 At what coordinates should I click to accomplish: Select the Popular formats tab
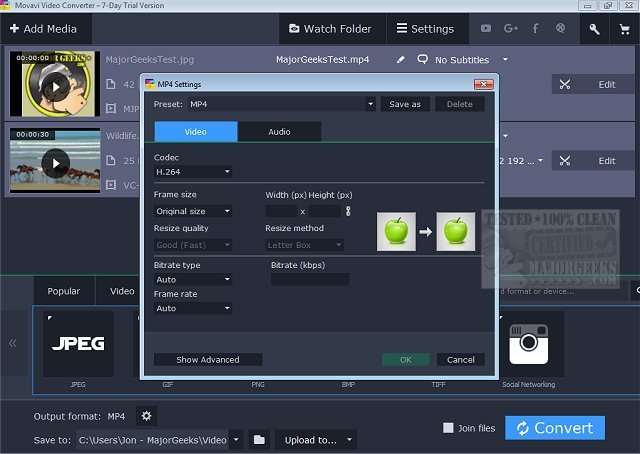[64, 291]
